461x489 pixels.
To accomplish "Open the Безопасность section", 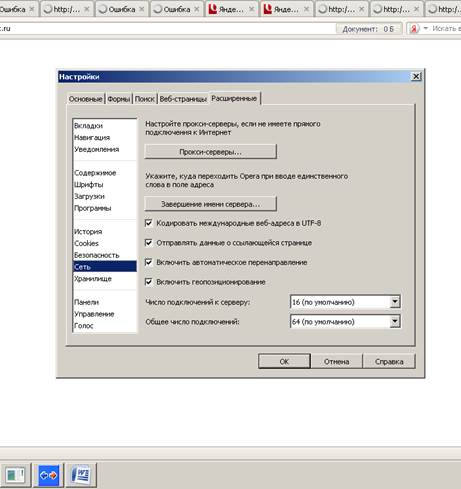I will point(105,255).
